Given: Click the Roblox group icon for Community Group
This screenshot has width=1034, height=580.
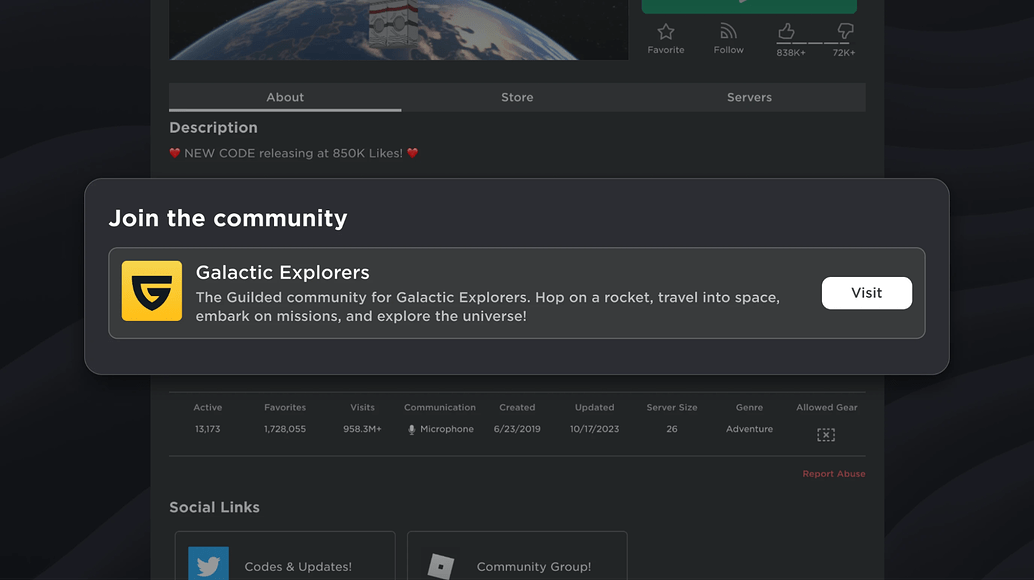Looking at the screenshot, I should pos(439,564).
